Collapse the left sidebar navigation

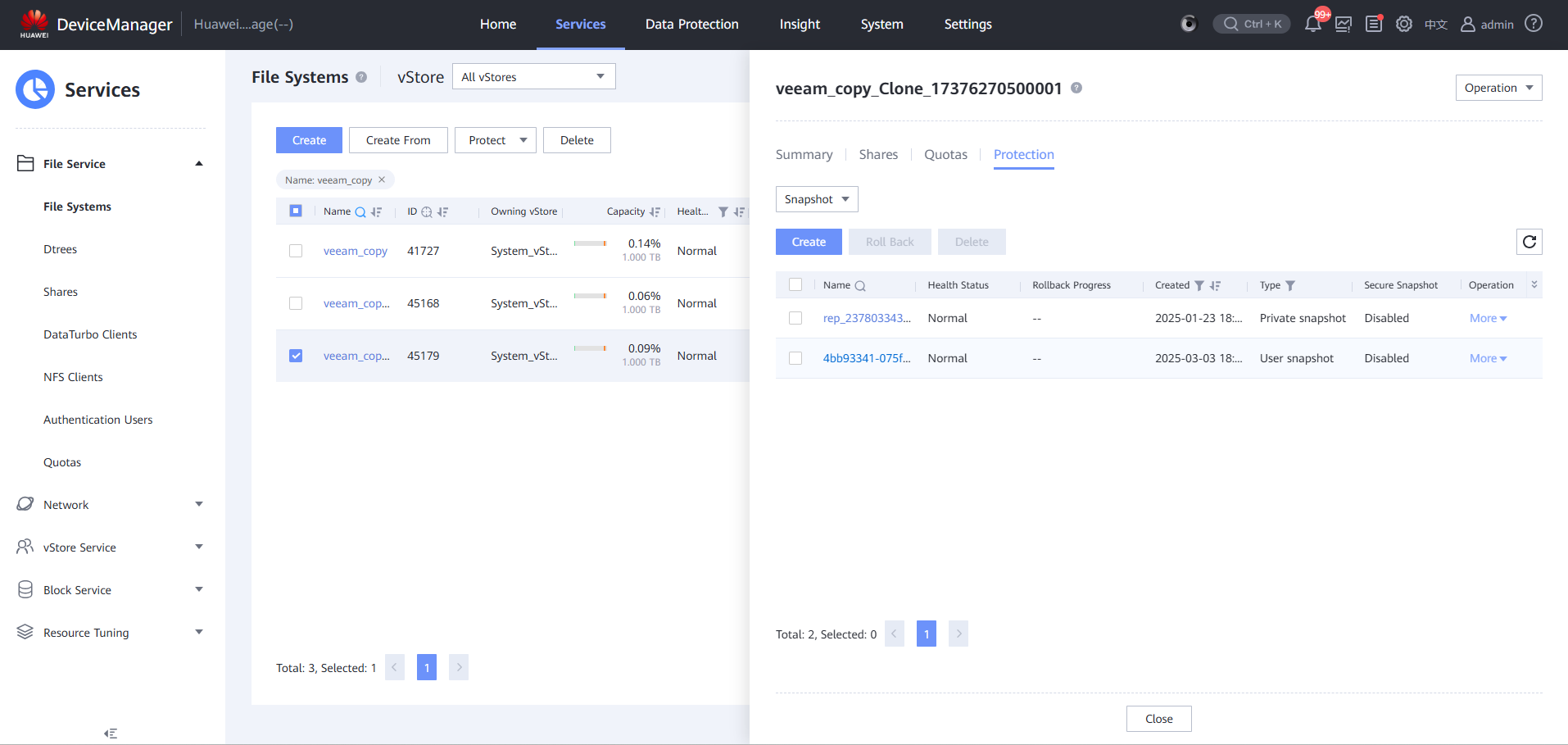(111, 734)
